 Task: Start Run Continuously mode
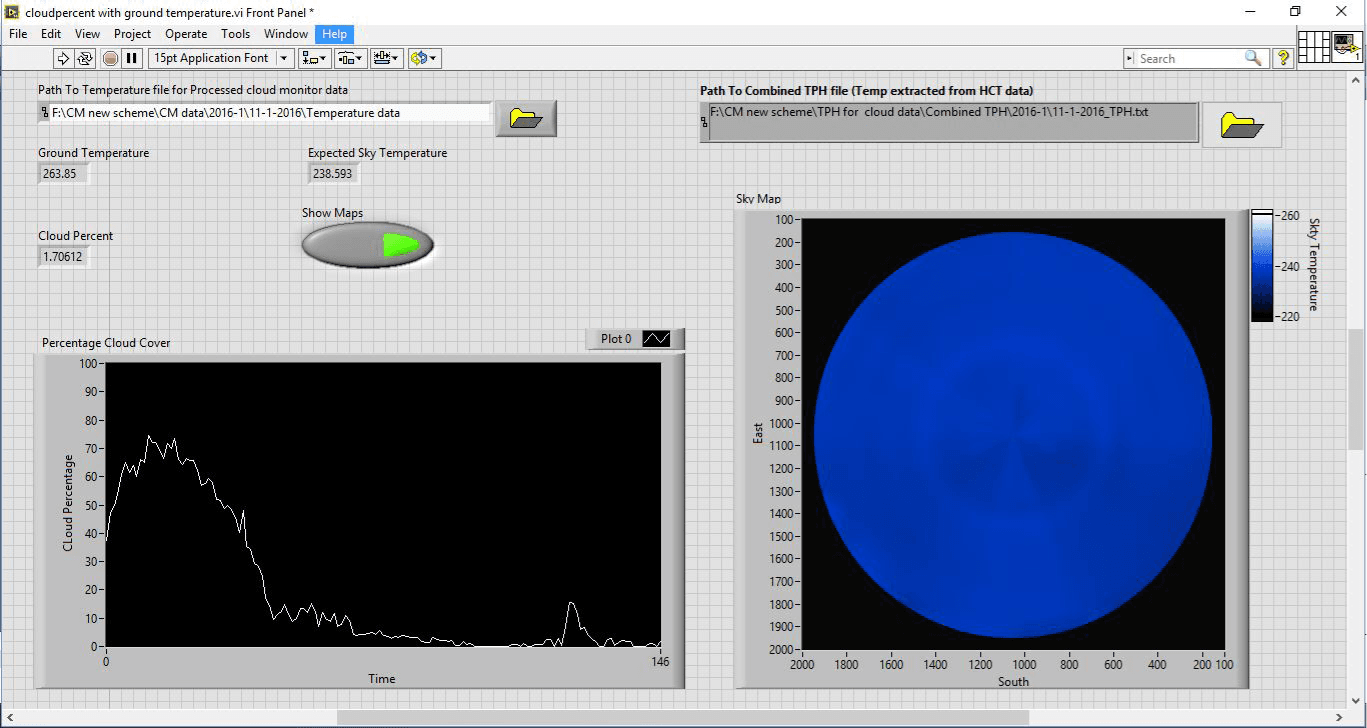coord(85,58)
